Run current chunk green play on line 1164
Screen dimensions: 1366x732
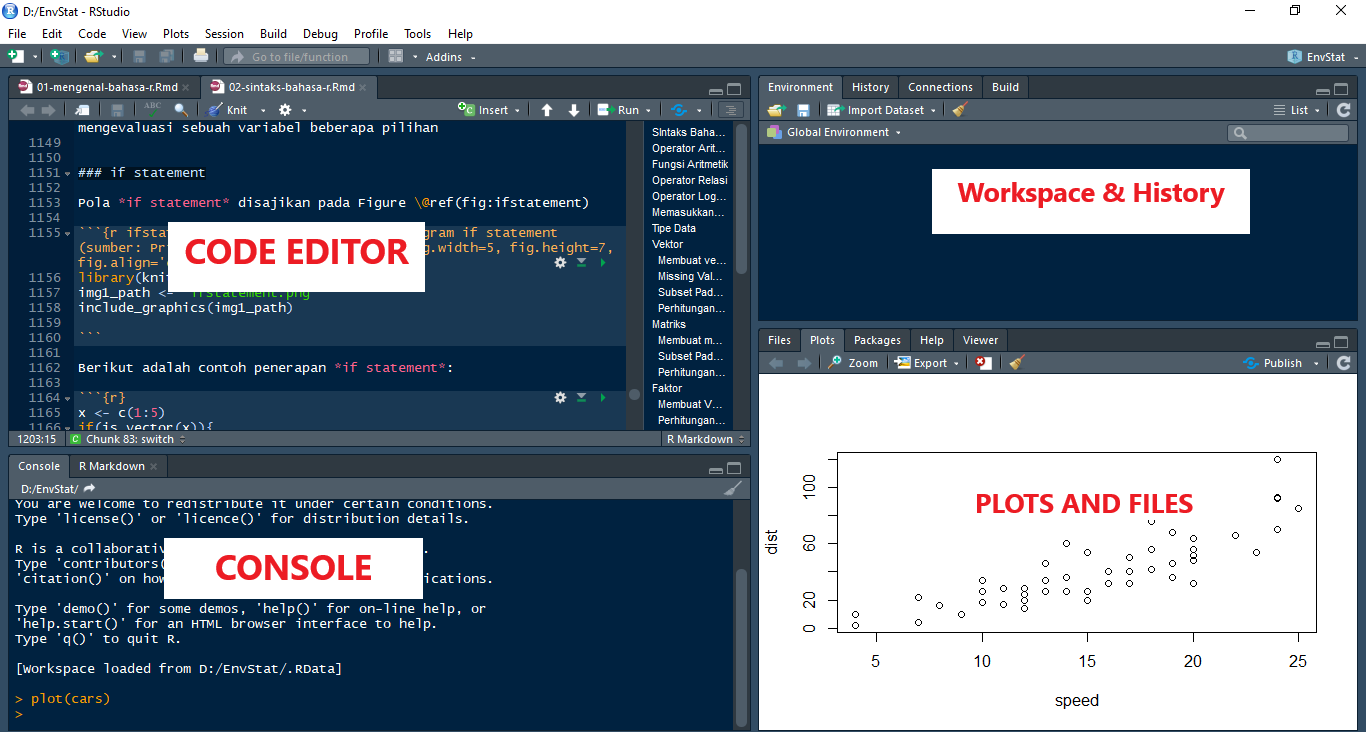[603, 398]
